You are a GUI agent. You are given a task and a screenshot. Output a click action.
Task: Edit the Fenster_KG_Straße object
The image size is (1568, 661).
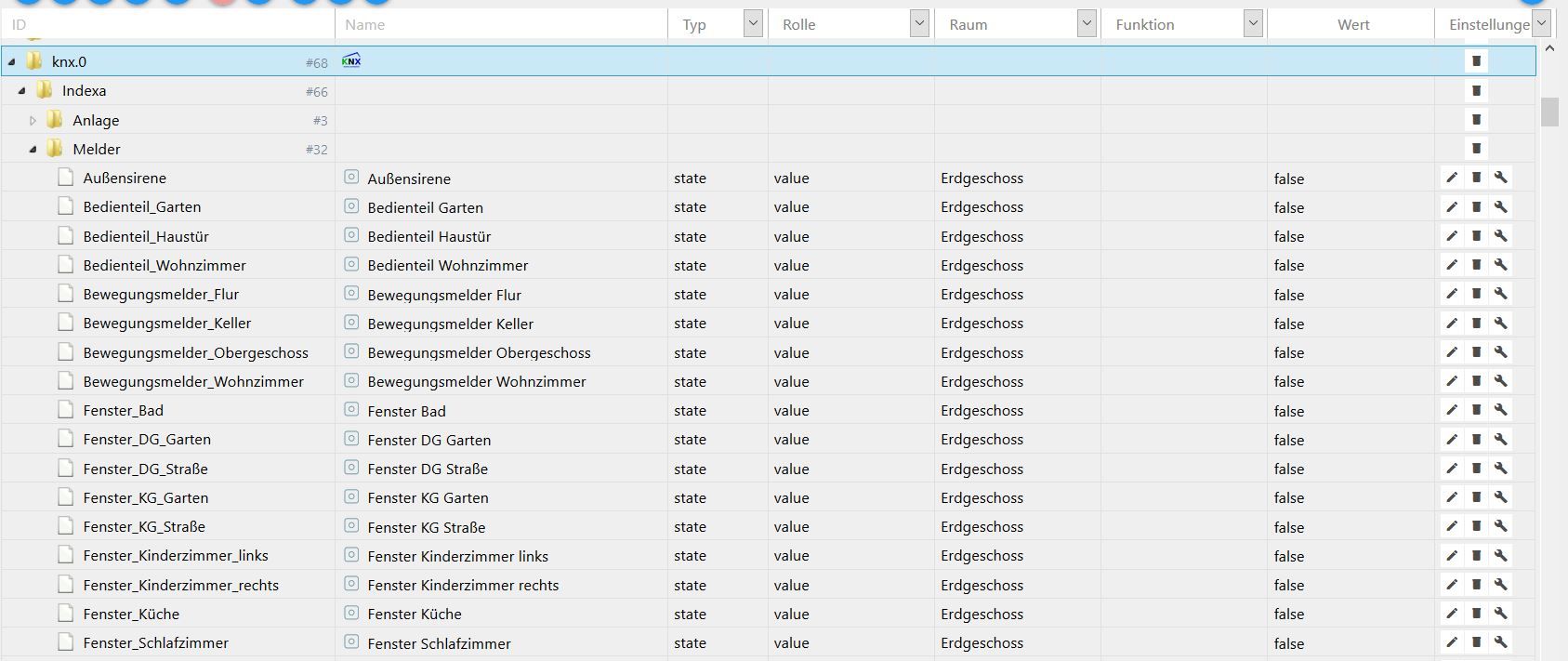[x=1451, y=526]
